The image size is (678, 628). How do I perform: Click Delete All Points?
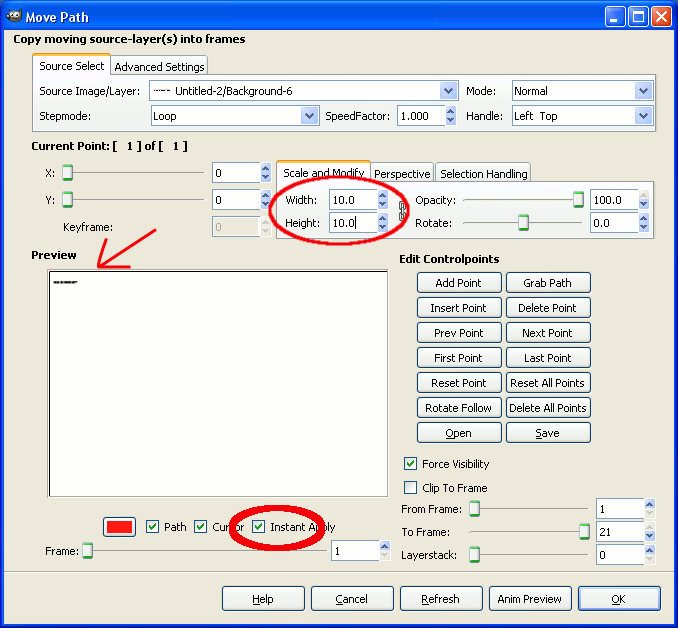(548, 408)
